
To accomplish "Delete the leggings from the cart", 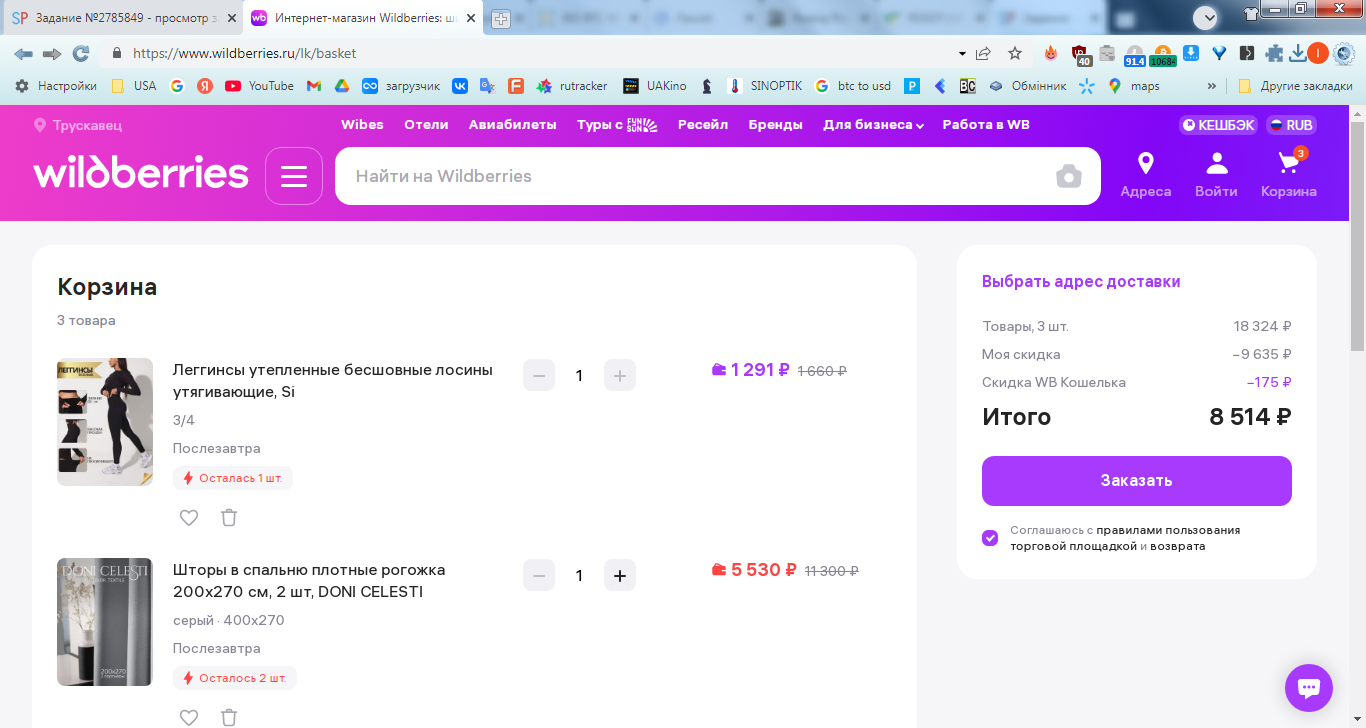I will 229,517.
